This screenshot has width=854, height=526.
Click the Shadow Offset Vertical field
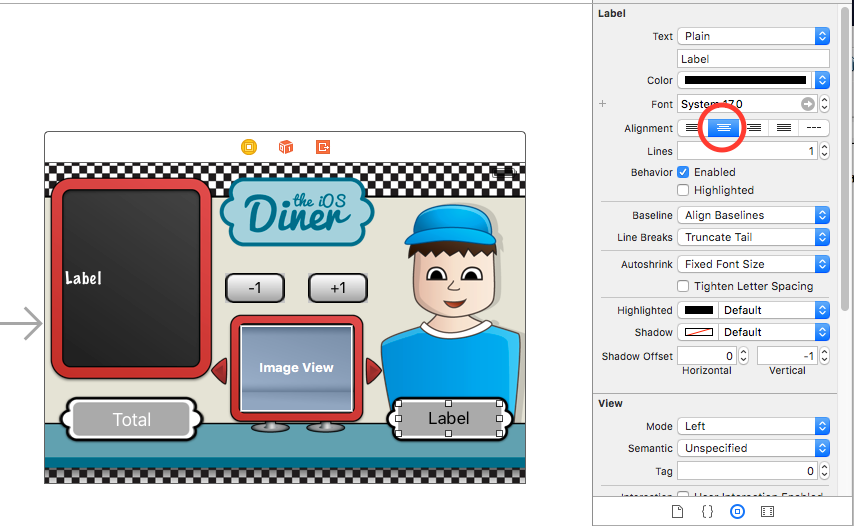pyautogui.click(x=788, y=356)
